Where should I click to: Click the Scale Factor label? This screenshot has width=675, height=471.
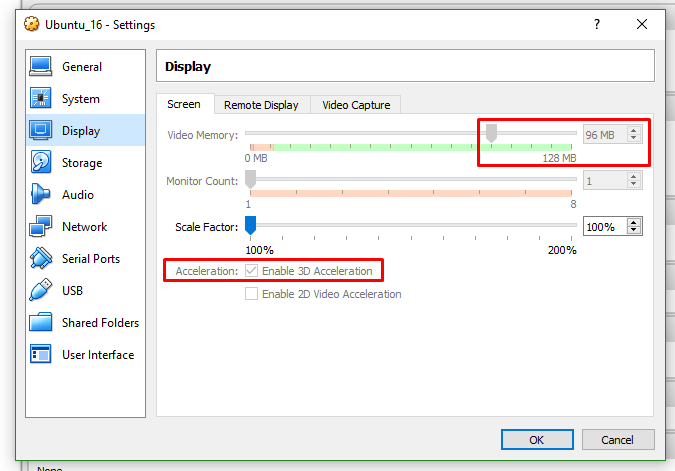tap(206, 227)
